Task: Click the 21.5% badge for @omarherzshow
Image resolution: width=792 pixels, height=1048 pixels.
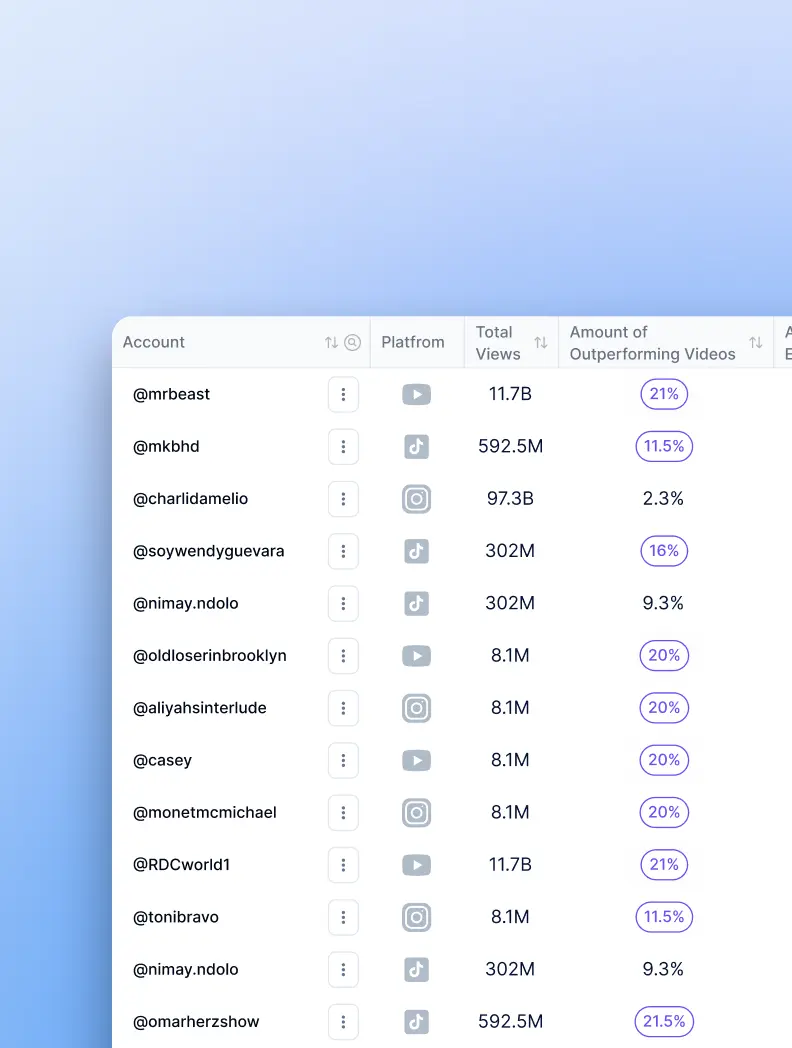Action: click(664, 1022)
